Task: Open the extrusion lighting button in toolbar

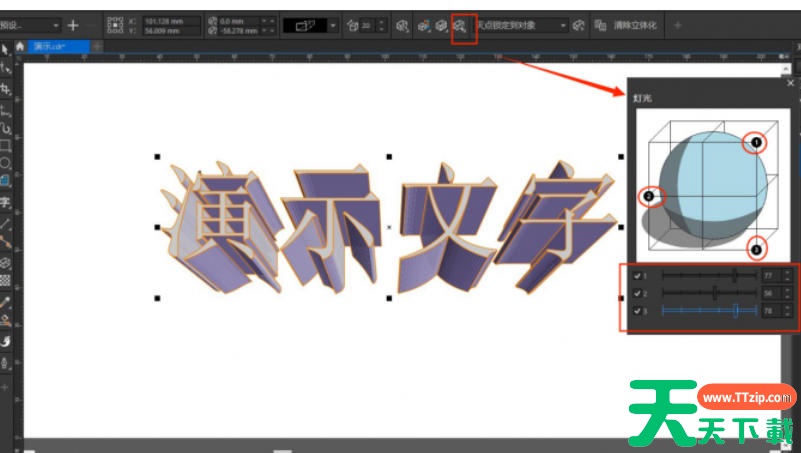Action: coord(463,24)
